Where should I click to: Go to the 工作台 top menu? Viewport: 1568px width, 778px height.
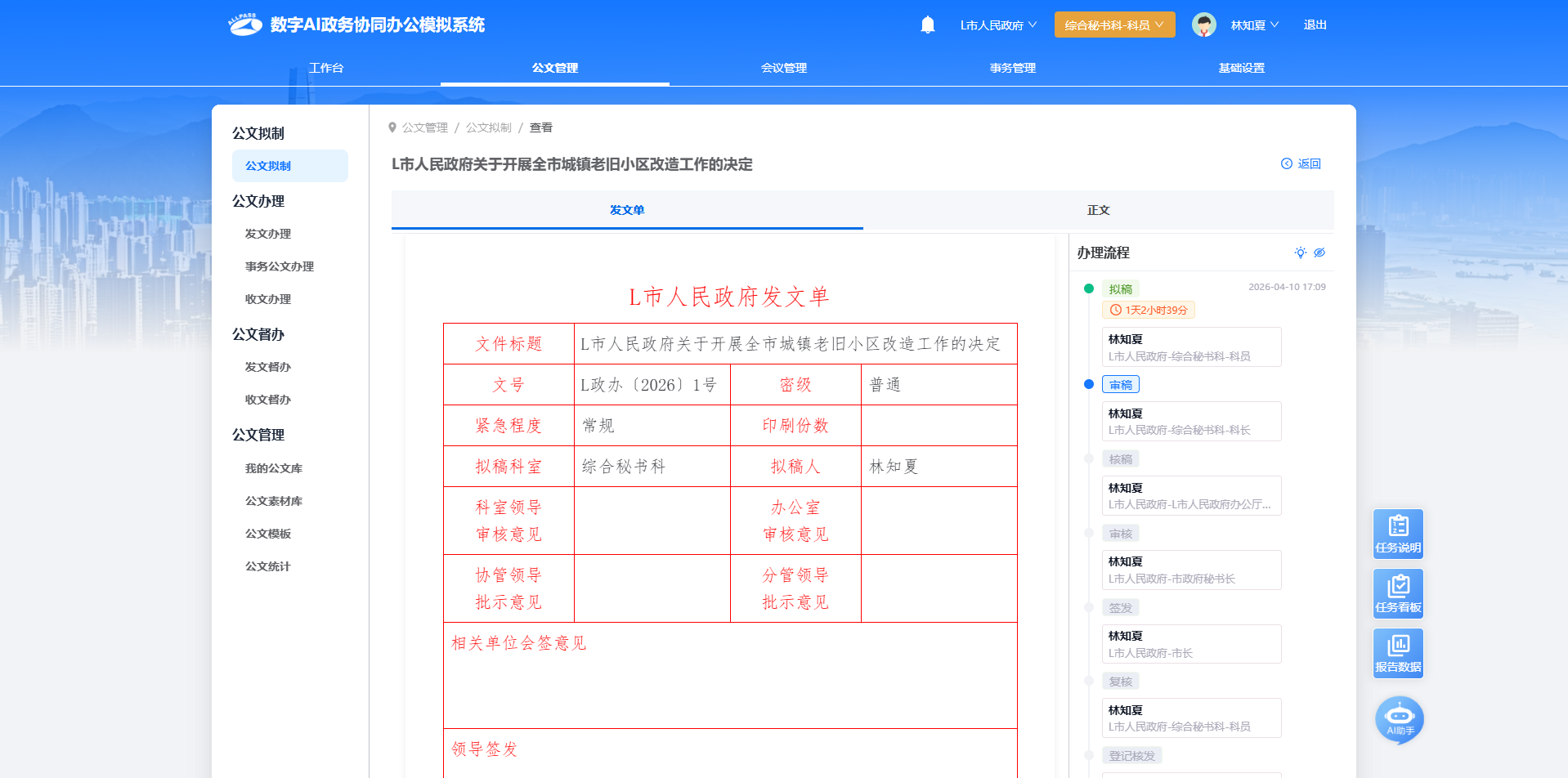(326, 68)
